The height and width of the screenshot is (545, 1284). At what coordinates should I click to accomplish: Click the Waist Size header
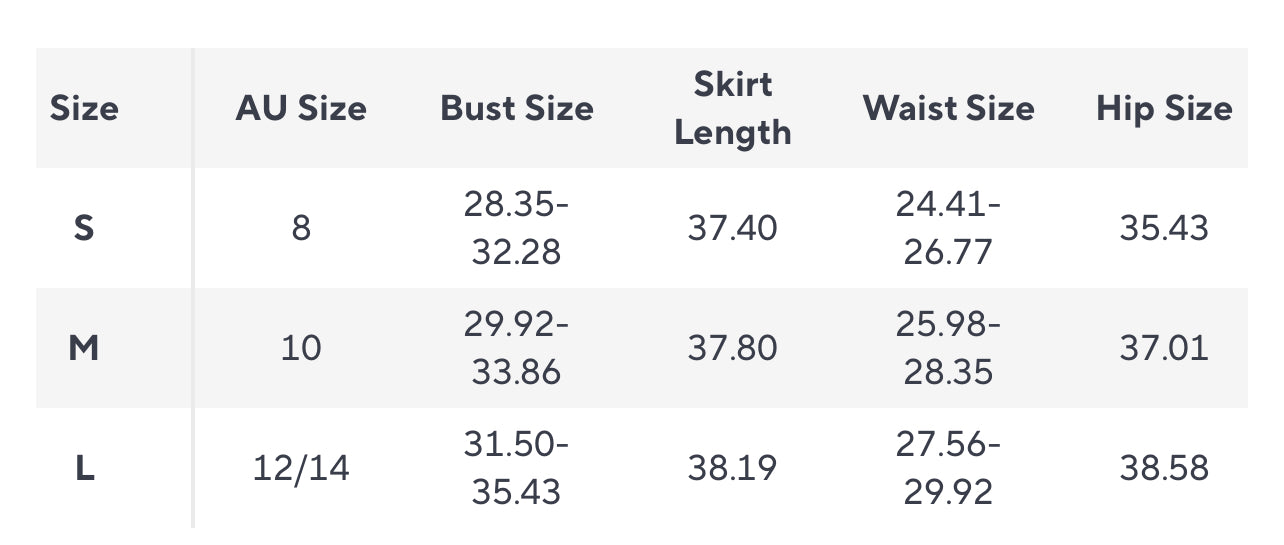[949, 108]
